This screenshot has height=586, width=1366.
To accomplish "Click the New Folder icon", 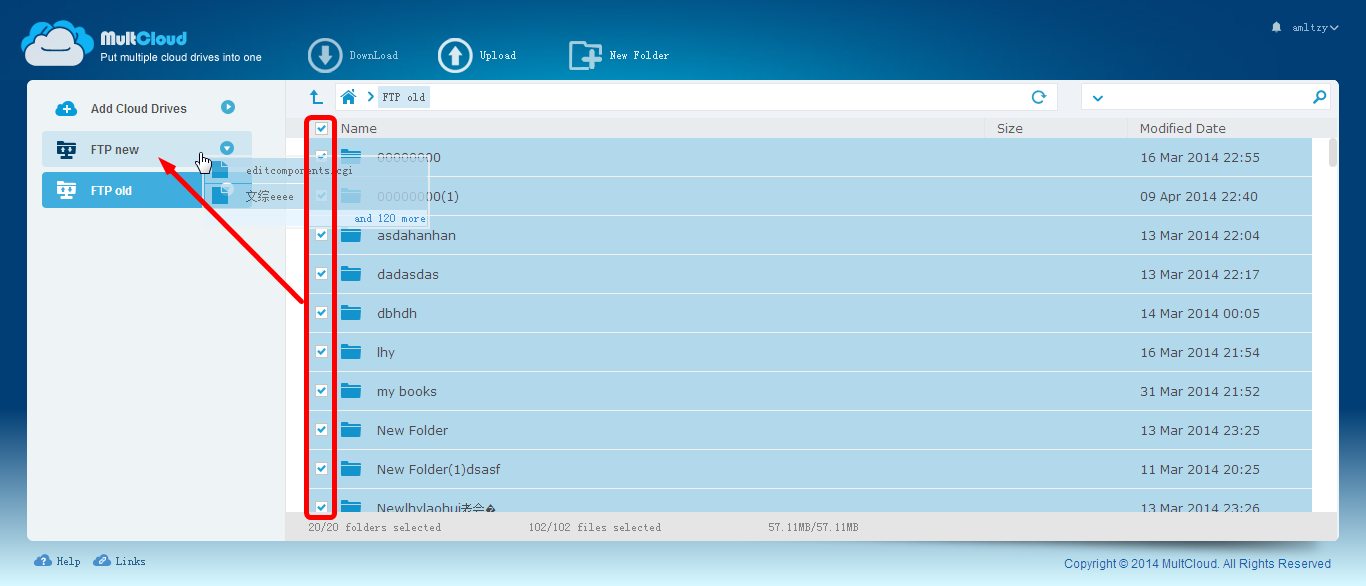I will (585, 56).
